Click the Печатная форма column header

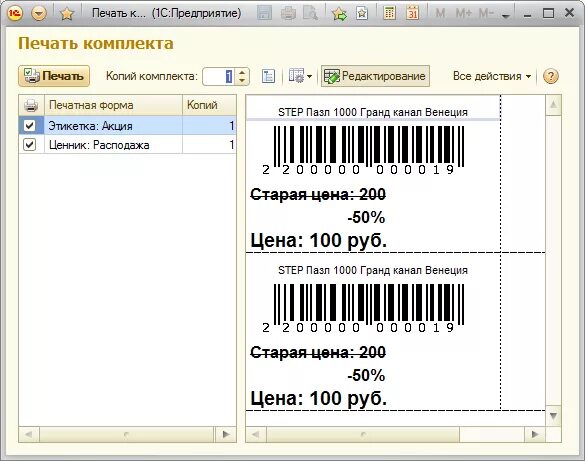tap(113, 105)
